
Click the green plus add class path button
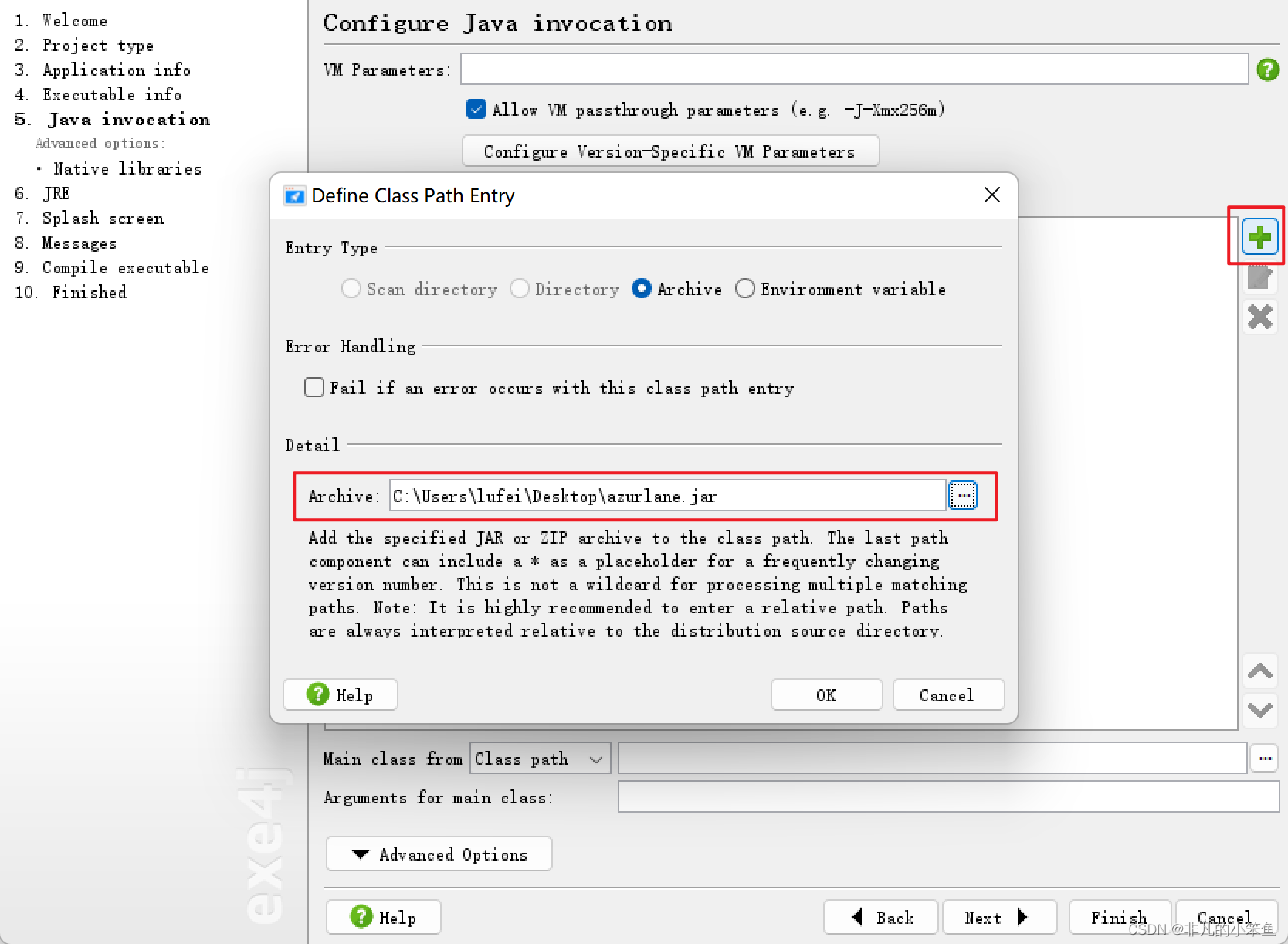(1259, 237)
